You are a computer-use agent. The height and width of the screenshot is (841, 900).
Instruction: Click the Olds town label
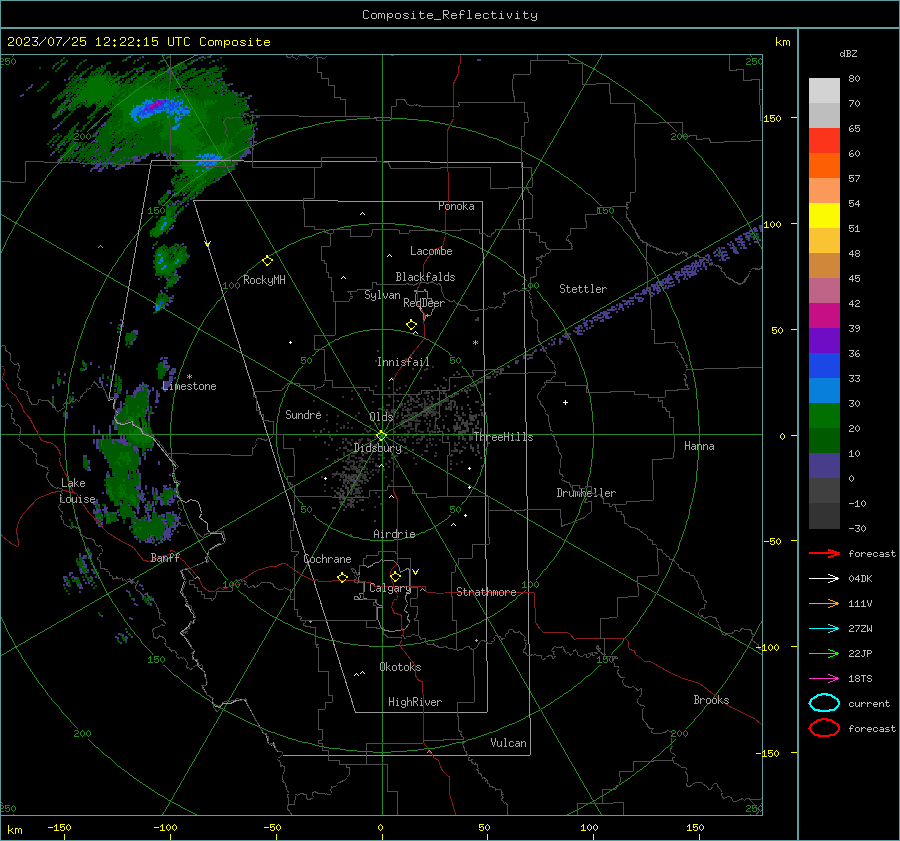point(381,416)
